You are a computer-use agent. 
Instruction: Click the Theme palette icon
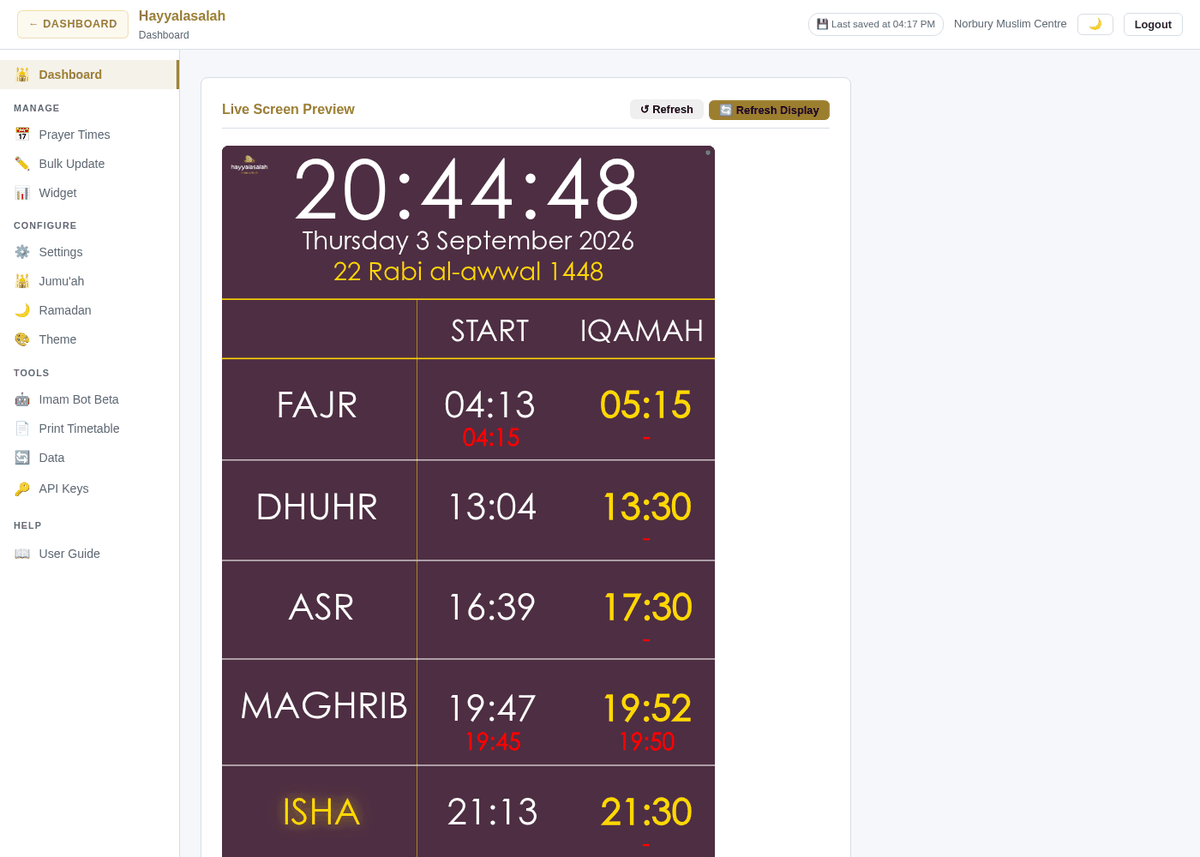coord(22,339)
